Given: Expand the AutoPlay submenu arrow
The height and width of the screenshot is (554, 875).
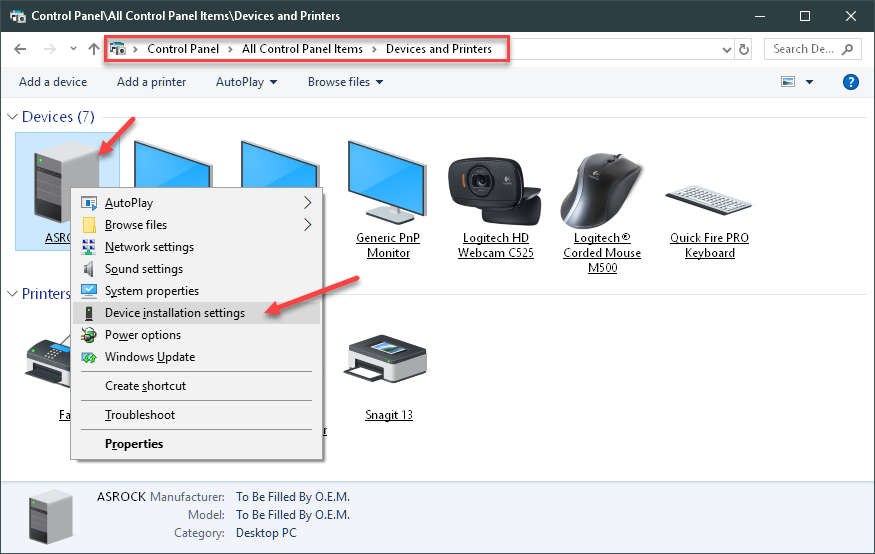Looking at the screenshot, I should click(307, 203).
